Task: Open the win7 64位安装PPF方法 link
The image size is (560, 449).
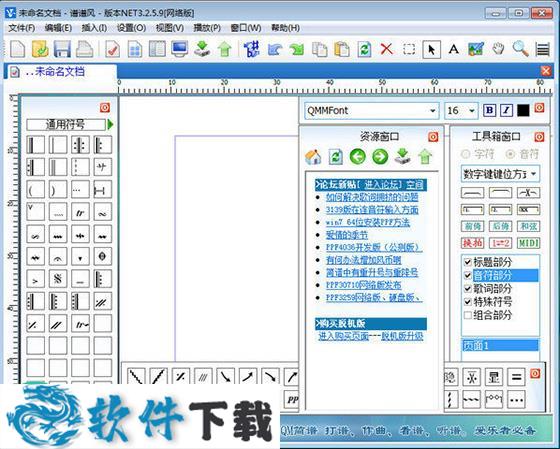Action: [x=368, y=222]
